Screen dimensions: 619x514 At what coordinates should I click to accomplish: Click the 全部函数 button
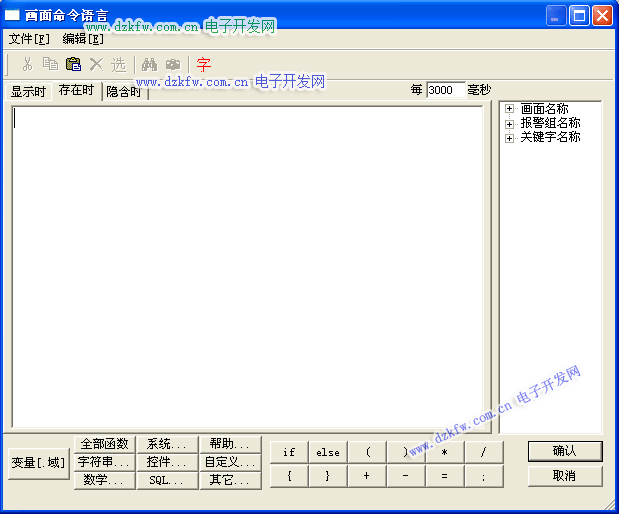pyautogui.click(x=104, y=444)
